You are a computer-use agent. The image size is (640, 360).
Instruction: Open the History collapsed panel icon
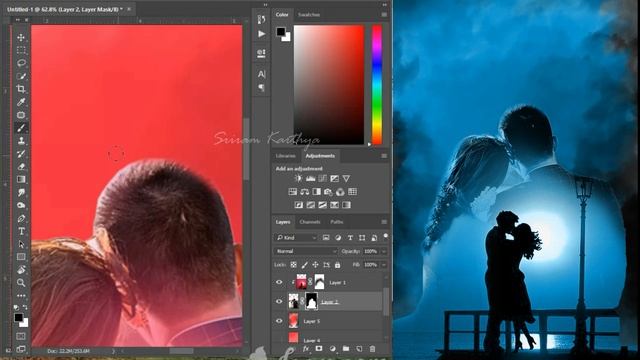coord(262,19)
